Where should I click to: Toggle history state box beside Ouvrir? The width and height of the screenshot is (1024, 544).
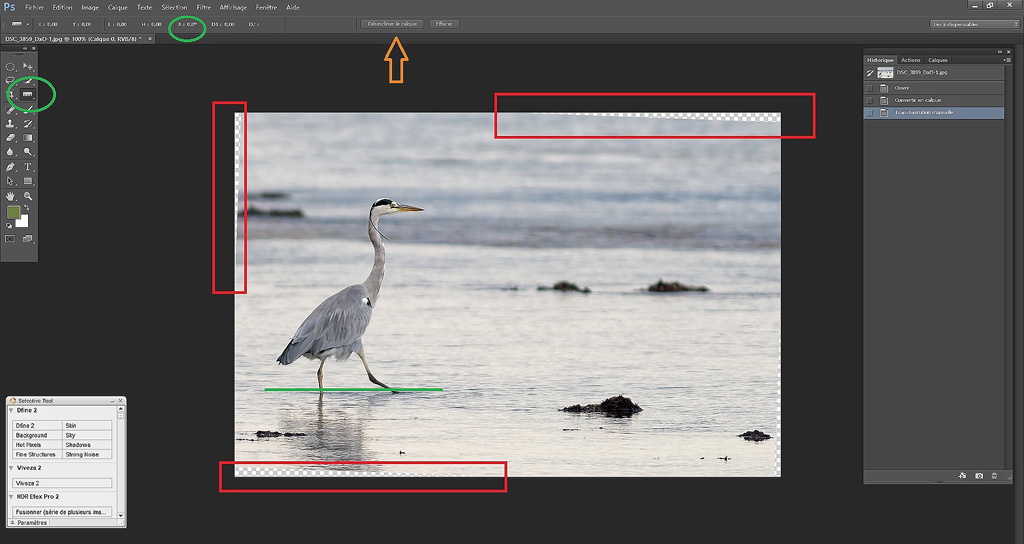pyautogui.click(x=870, y=88)
